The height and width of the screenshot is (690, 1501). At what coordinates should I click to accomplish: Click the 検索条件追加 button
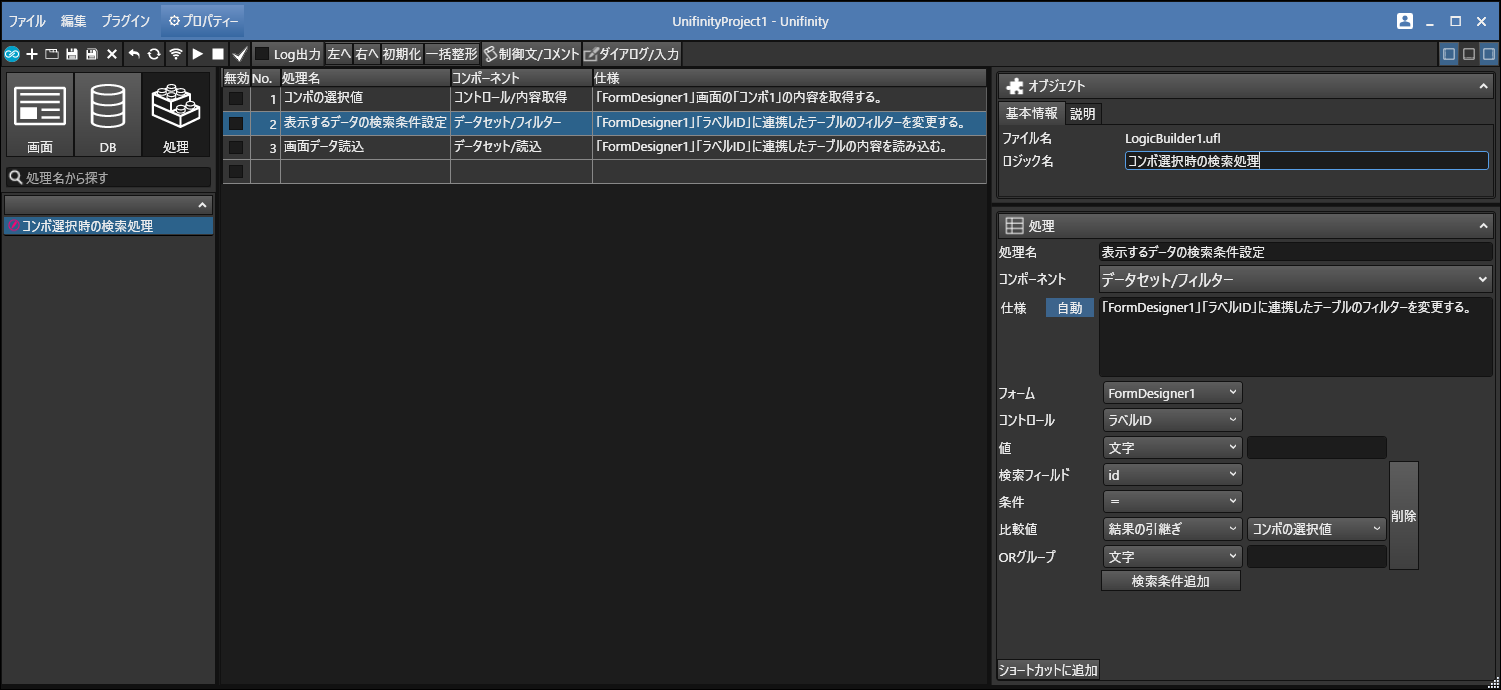pyautogui.click(x=1170, y=581)
